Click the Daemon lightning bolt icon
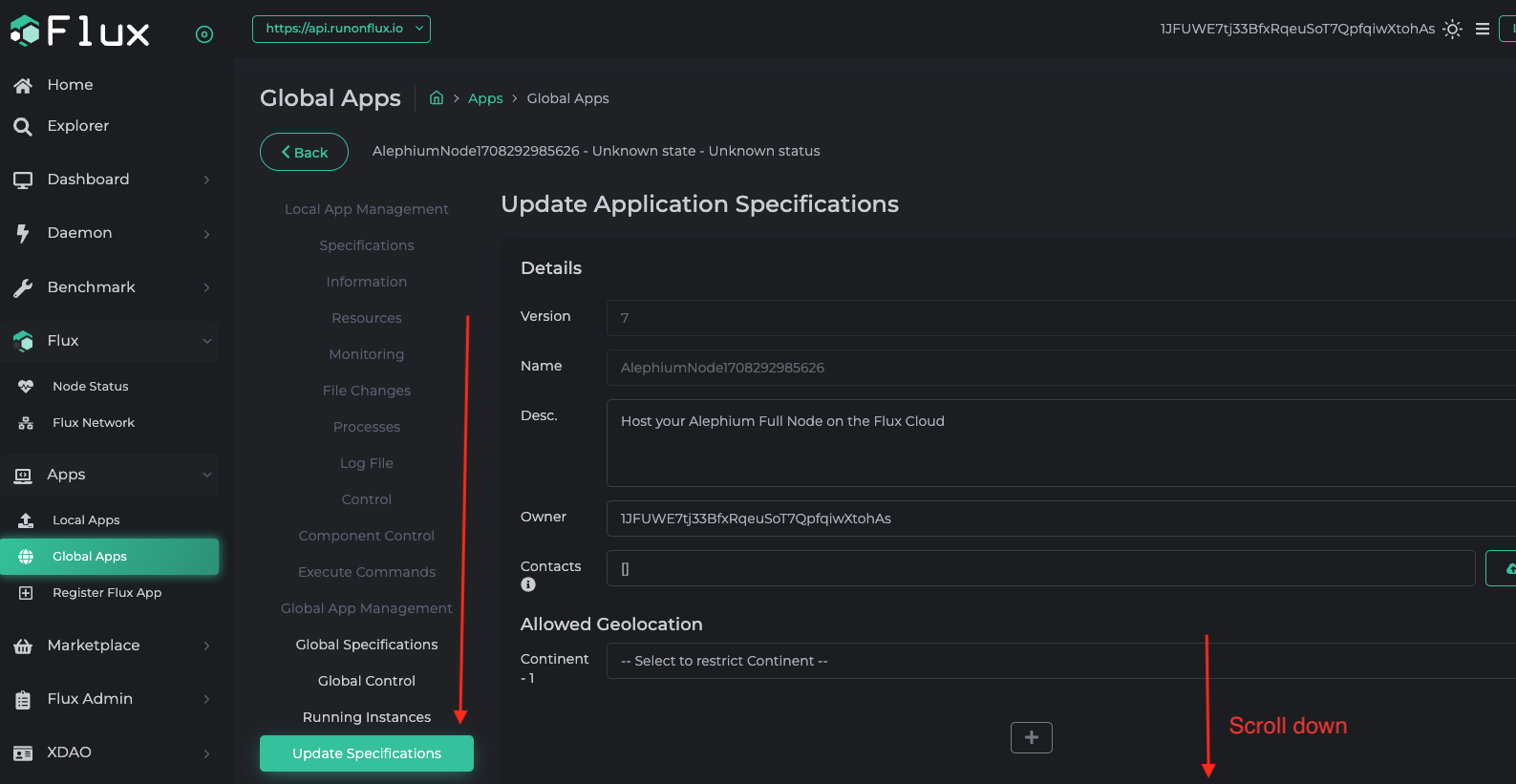Image resolution: width=1516 pixels, height=784 pixels. 23,233
